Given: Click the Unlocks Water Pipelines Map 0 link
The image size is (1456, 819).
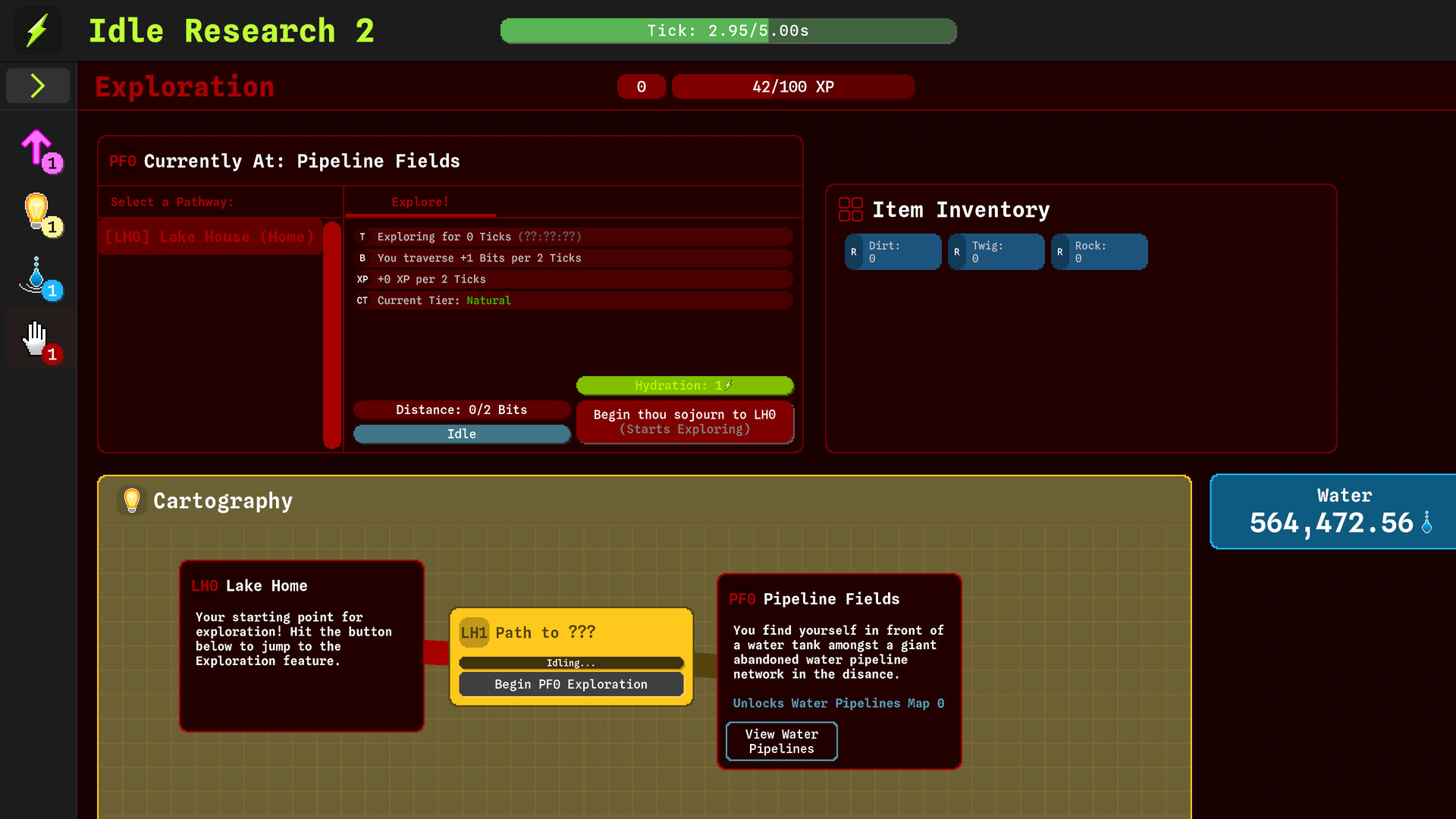Looking at the screenshot, I should click(838, 703).
